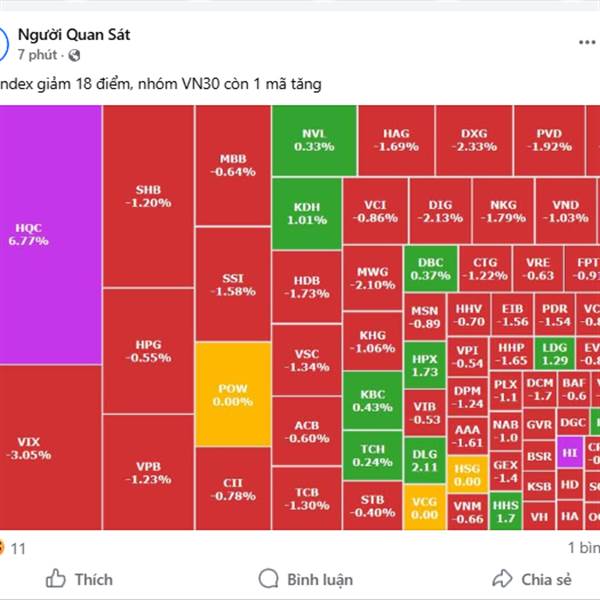Image resolution: width=600 pixels, height=600 pixels.
Task: Select the VIX -3.05% tile
Action: click(x=50, y=447)
